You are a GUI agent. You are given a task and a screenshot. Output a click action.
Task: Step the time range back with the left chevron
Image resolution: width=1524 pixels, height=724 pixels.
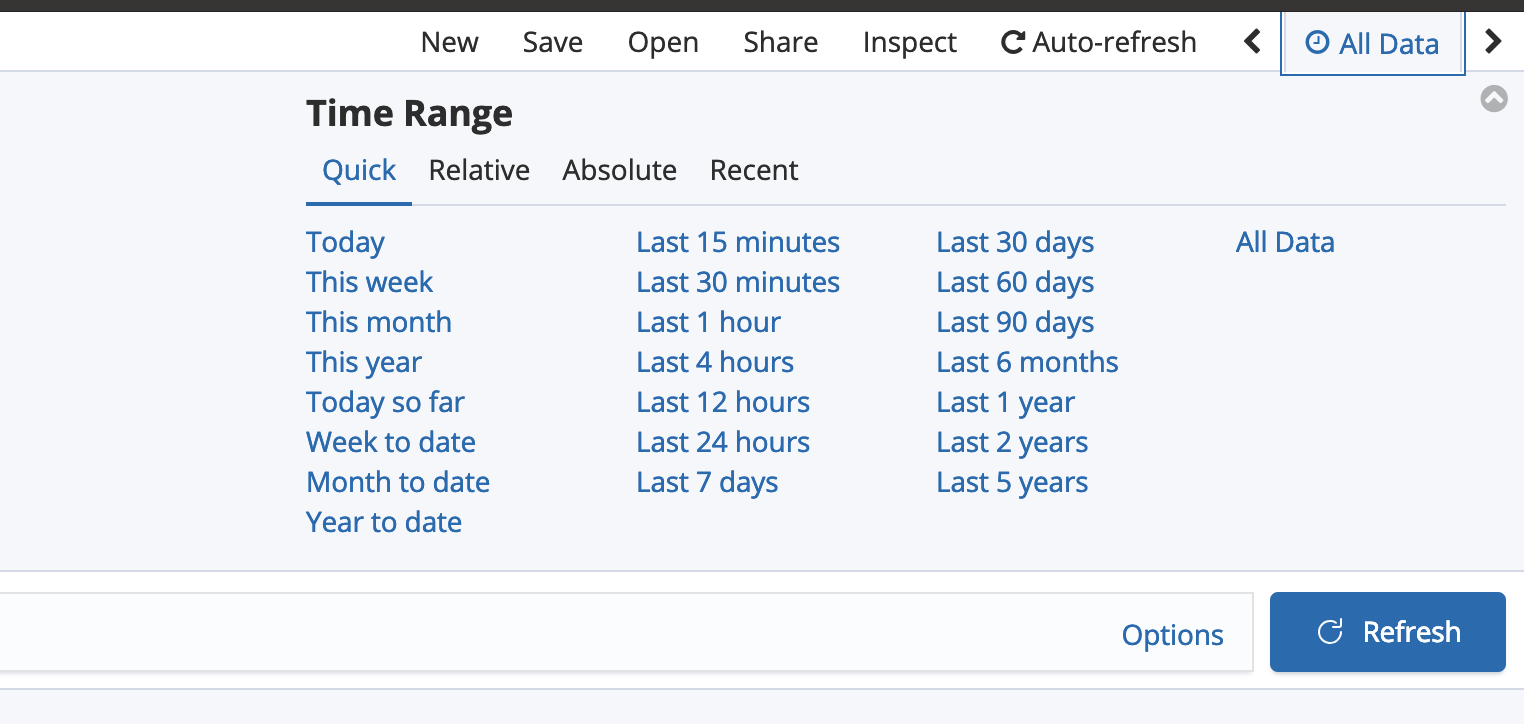point(1252,42)
